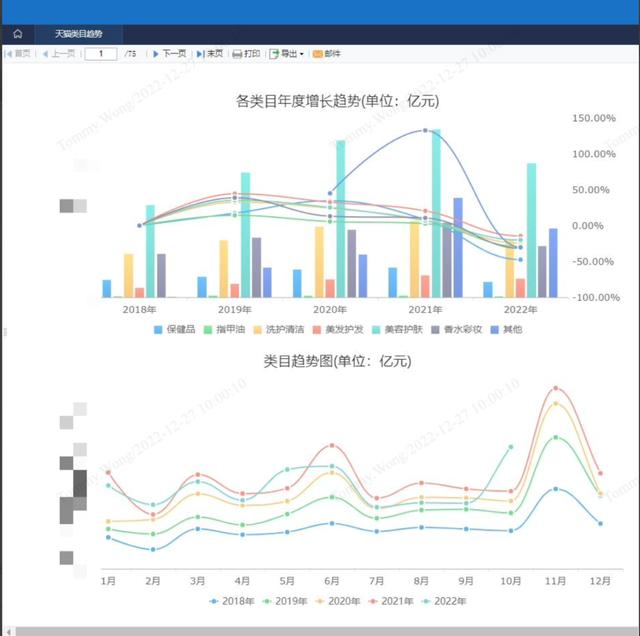The width and height of the screenshot is (640, 636).
Task: Click 下一页 next page button
Action: 169,53
